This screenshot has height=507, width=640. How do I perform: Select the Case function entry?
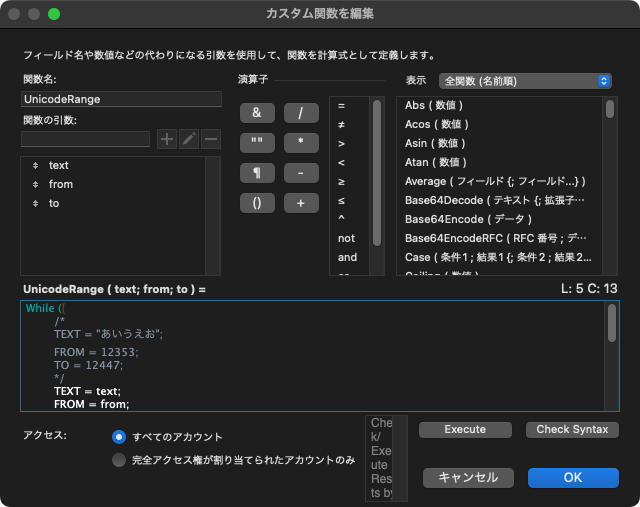(499, 258)
